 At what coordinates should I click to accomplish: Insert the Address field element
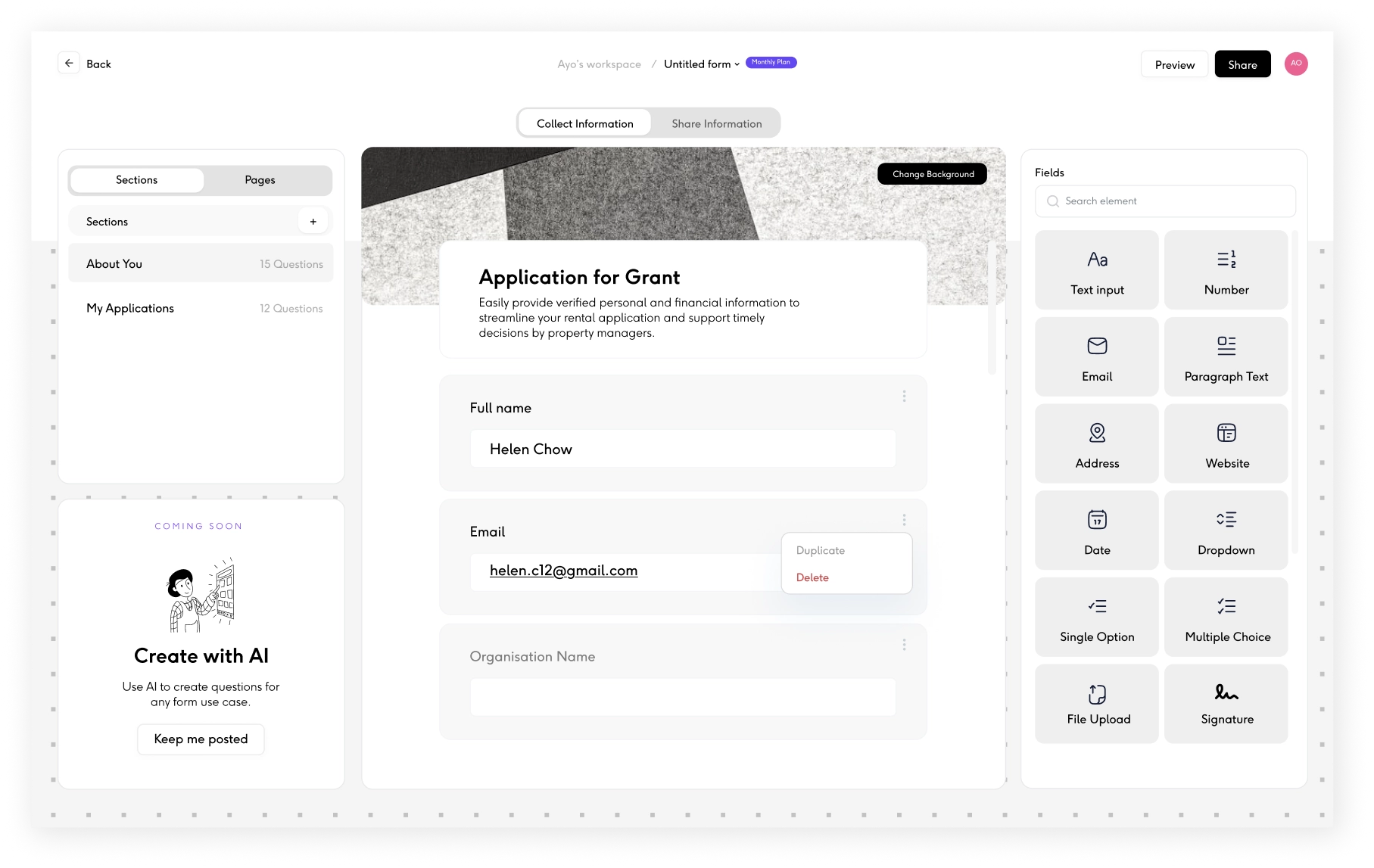[x=1096, y=443]
